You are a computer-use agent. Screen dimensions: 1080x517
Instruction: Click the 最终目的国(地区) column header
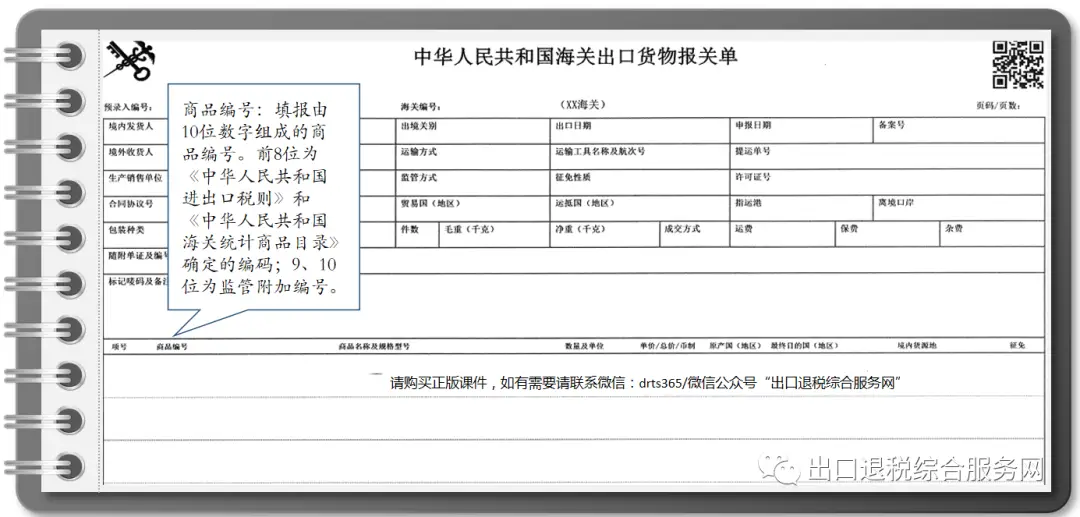(x=804, y=346)
